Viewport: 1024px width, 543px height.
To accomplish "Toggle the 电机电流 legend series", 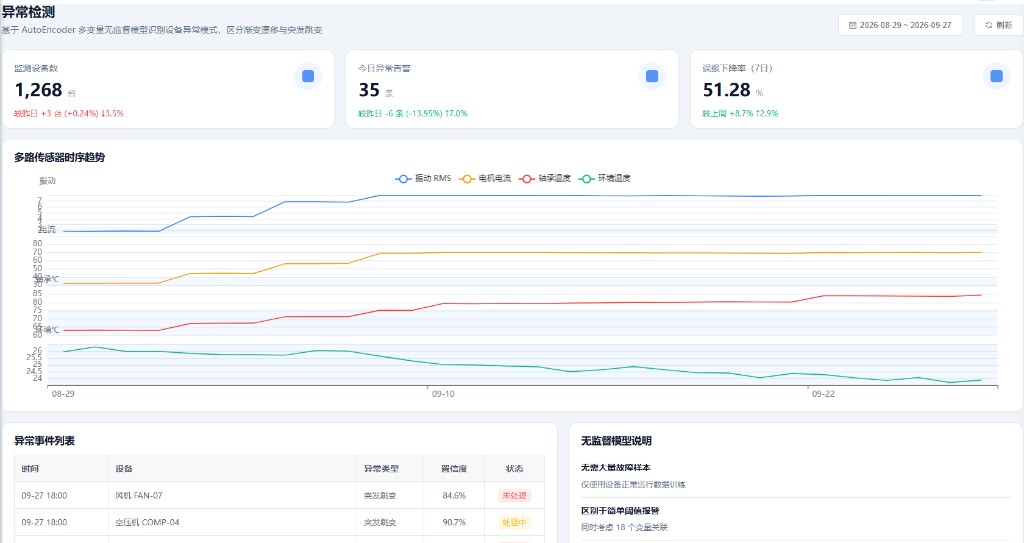I will 485,178.
